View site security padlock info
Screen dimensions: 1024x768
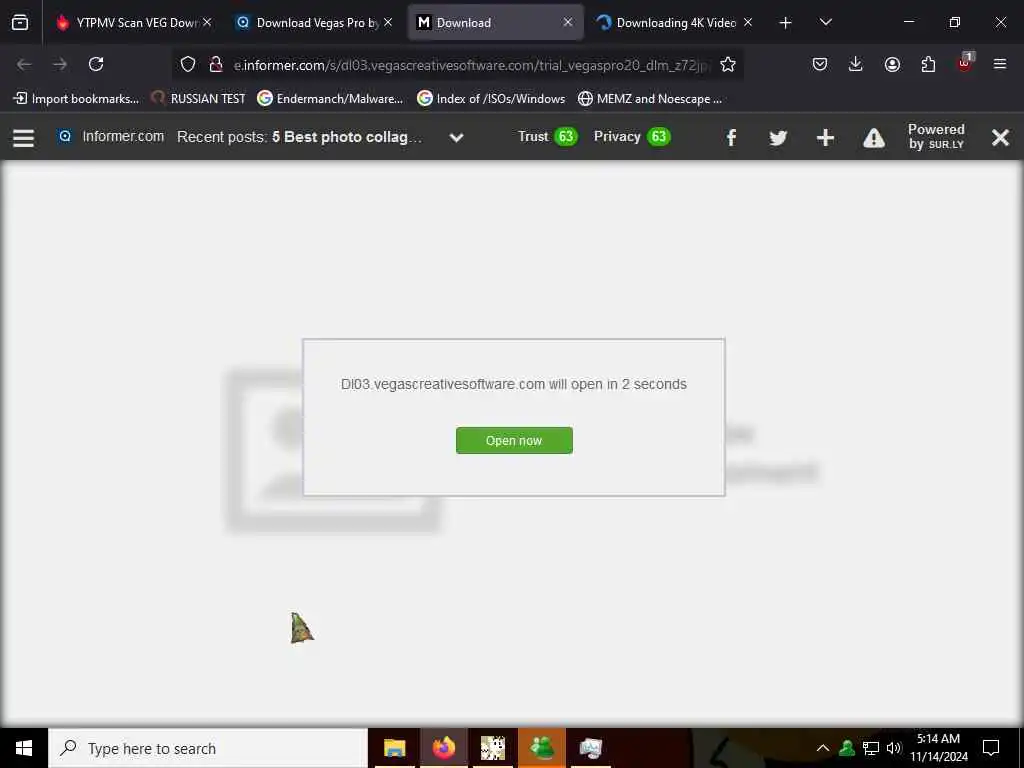[x=216, y=64]
